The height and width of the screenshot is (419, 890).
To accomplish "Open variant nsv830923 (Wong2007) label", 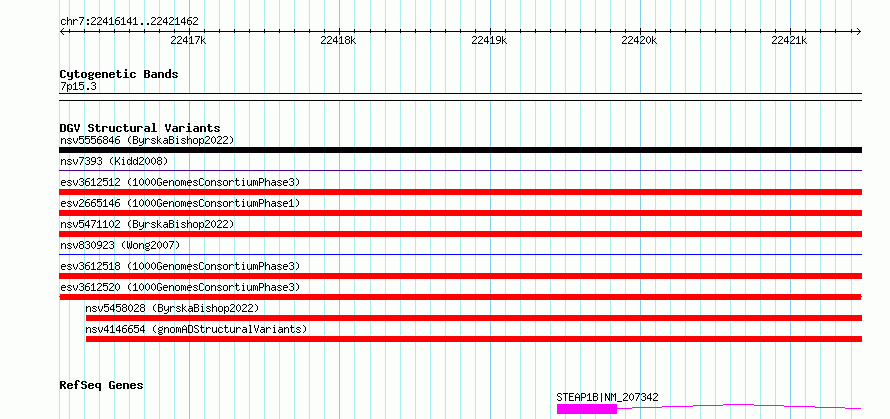I will [120, 245].
